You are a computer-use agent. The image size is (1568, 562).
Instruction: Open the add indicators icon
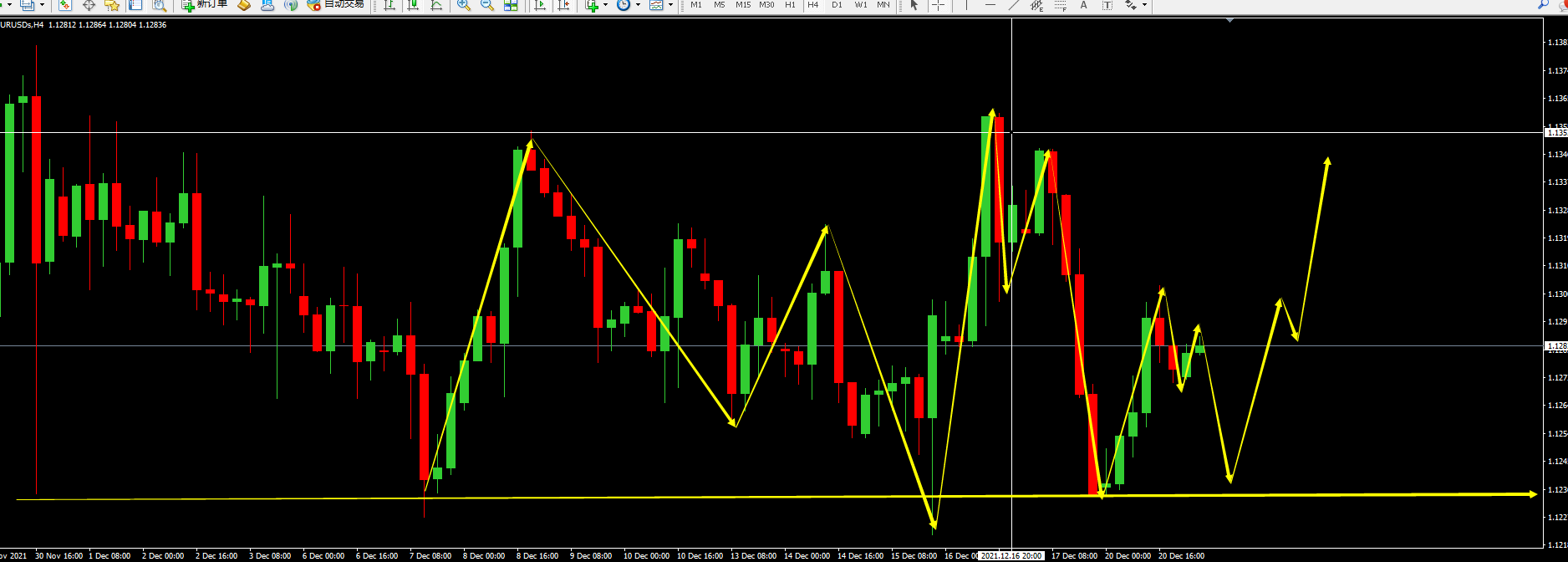(593, 5)
